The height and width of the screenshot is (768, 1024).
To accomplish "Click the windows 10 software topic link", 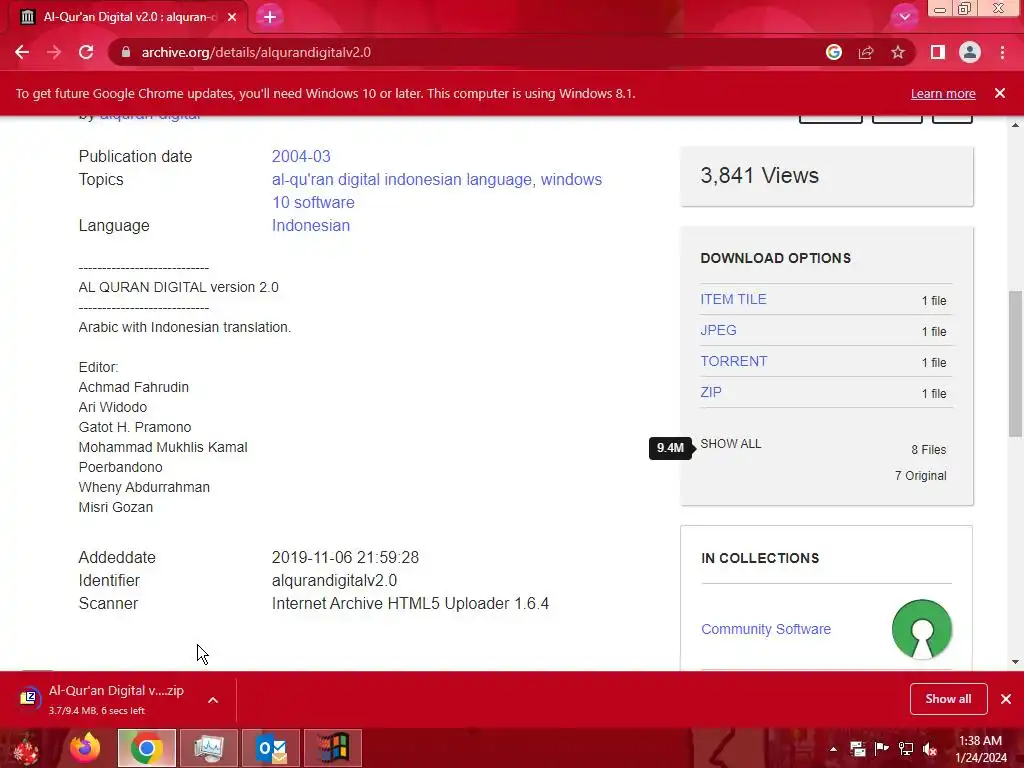I will coord(437,191).
